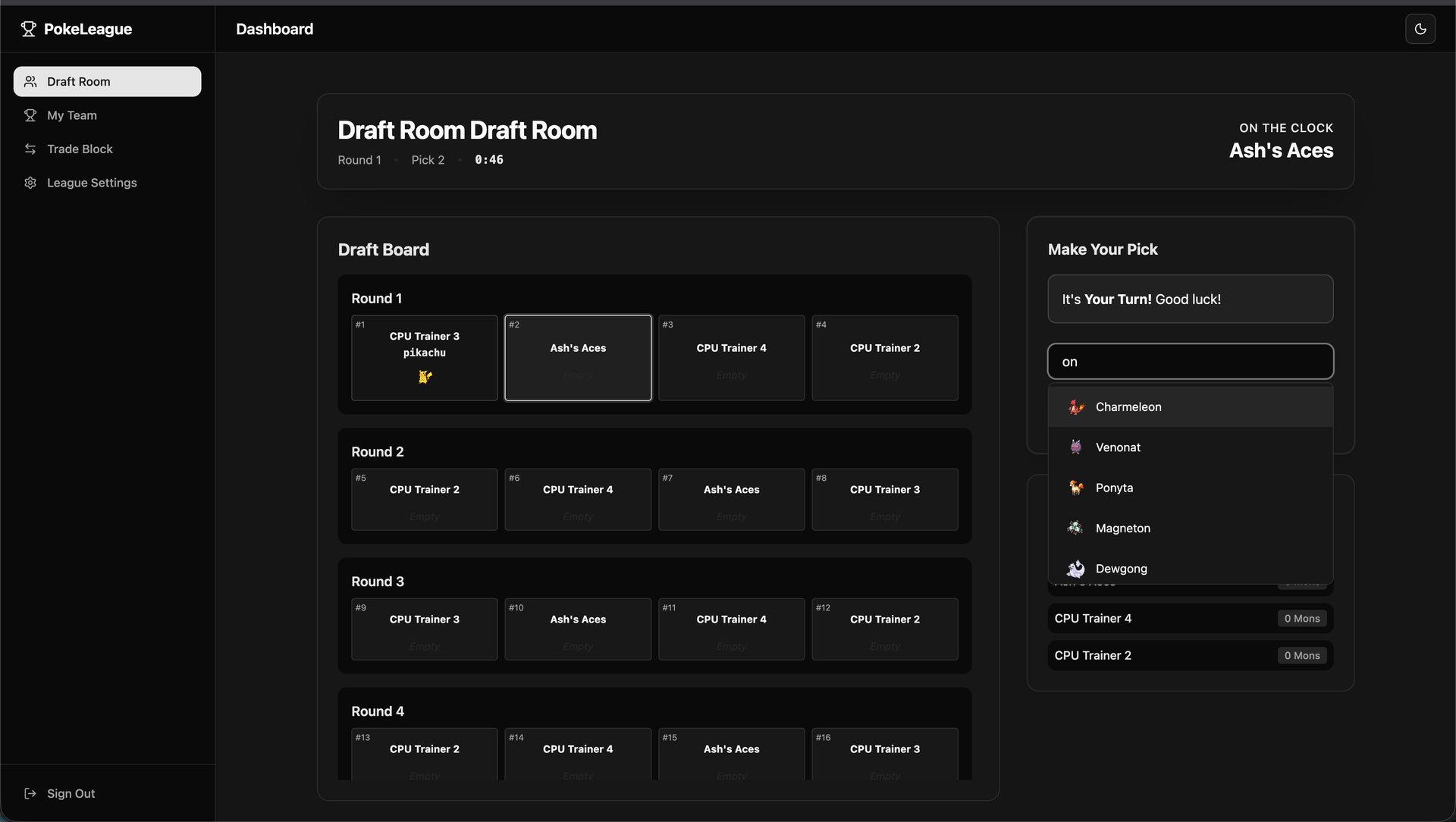Click the PokeLeague trophy logo
The width and height of the screenshot is (1456, 822).
(x=28, y=29)
